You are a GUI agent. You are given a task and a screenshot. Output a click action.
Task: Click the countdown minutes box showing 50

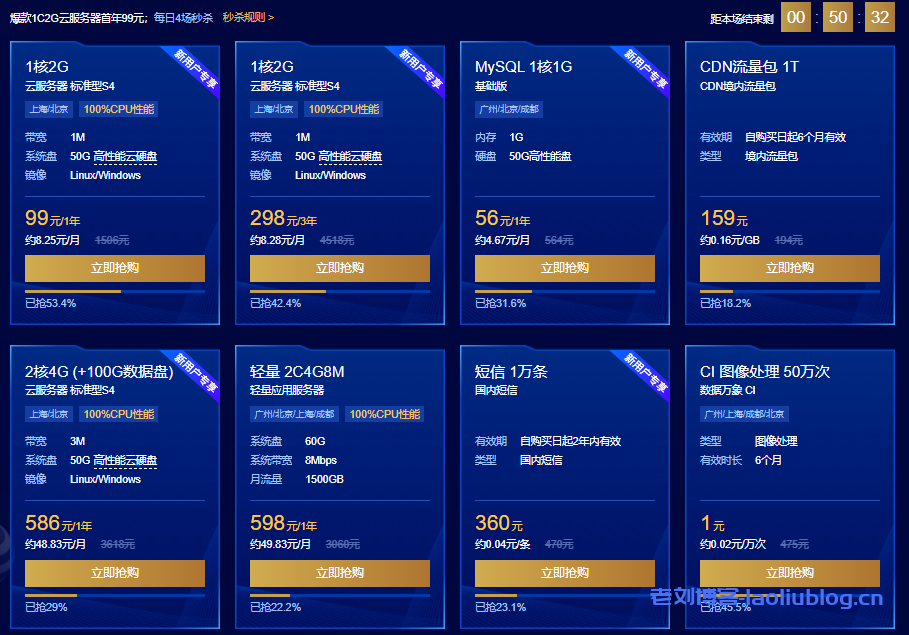tap(838, 17)
